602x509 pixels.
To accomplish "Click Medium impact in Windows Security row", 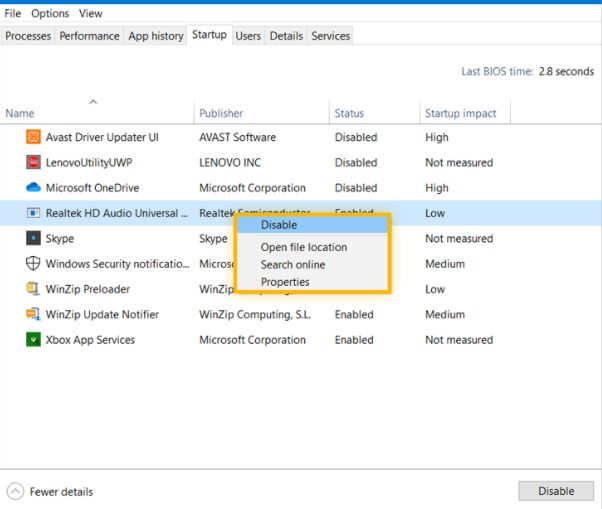I will [445, 264].
